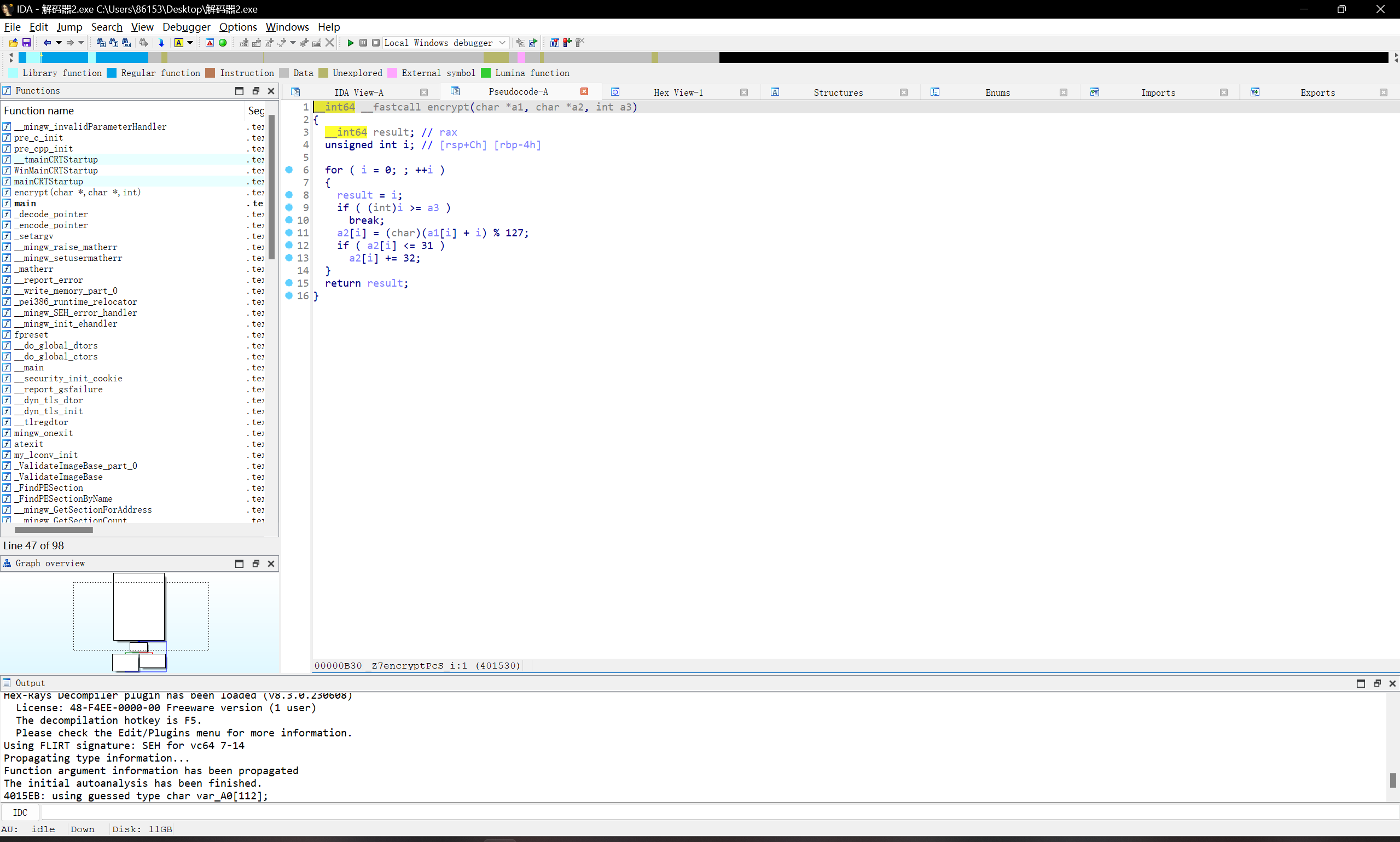This screenshot has height=842, width=1400.
Task: Click the Open file folder icon
Action: [x=13, y=43]
